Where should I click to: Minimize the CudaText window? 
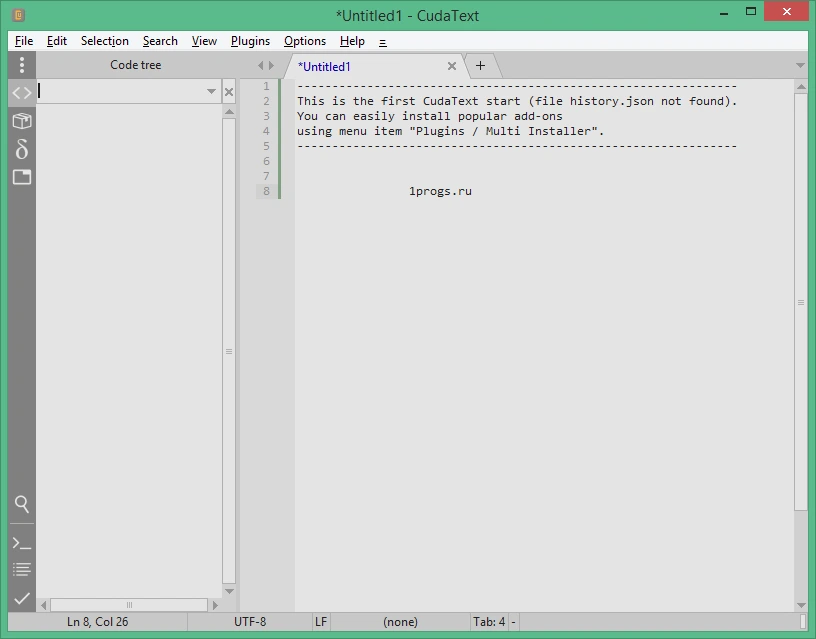[x=724, y=13]
